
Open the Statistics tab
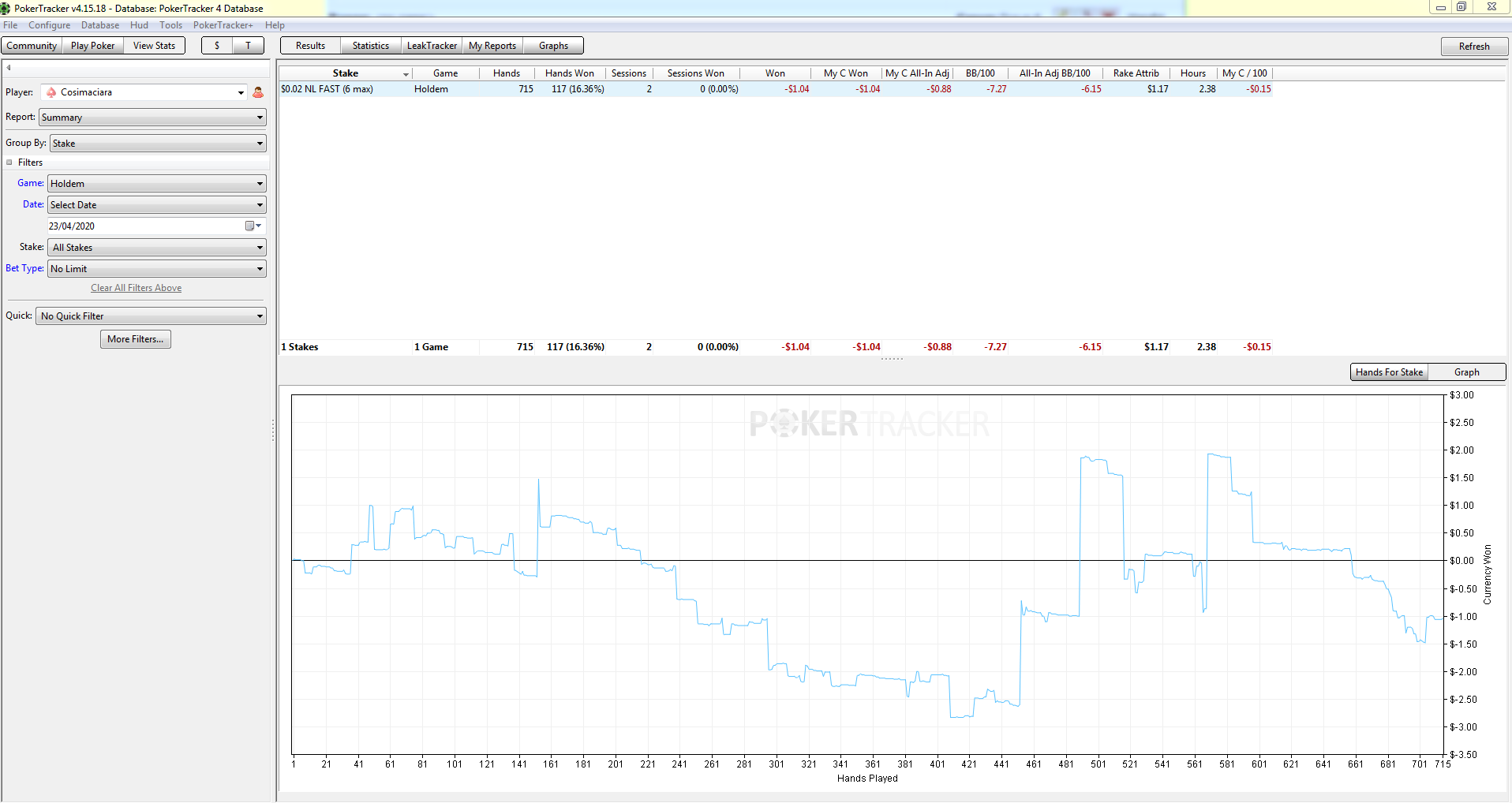(371, 46)
